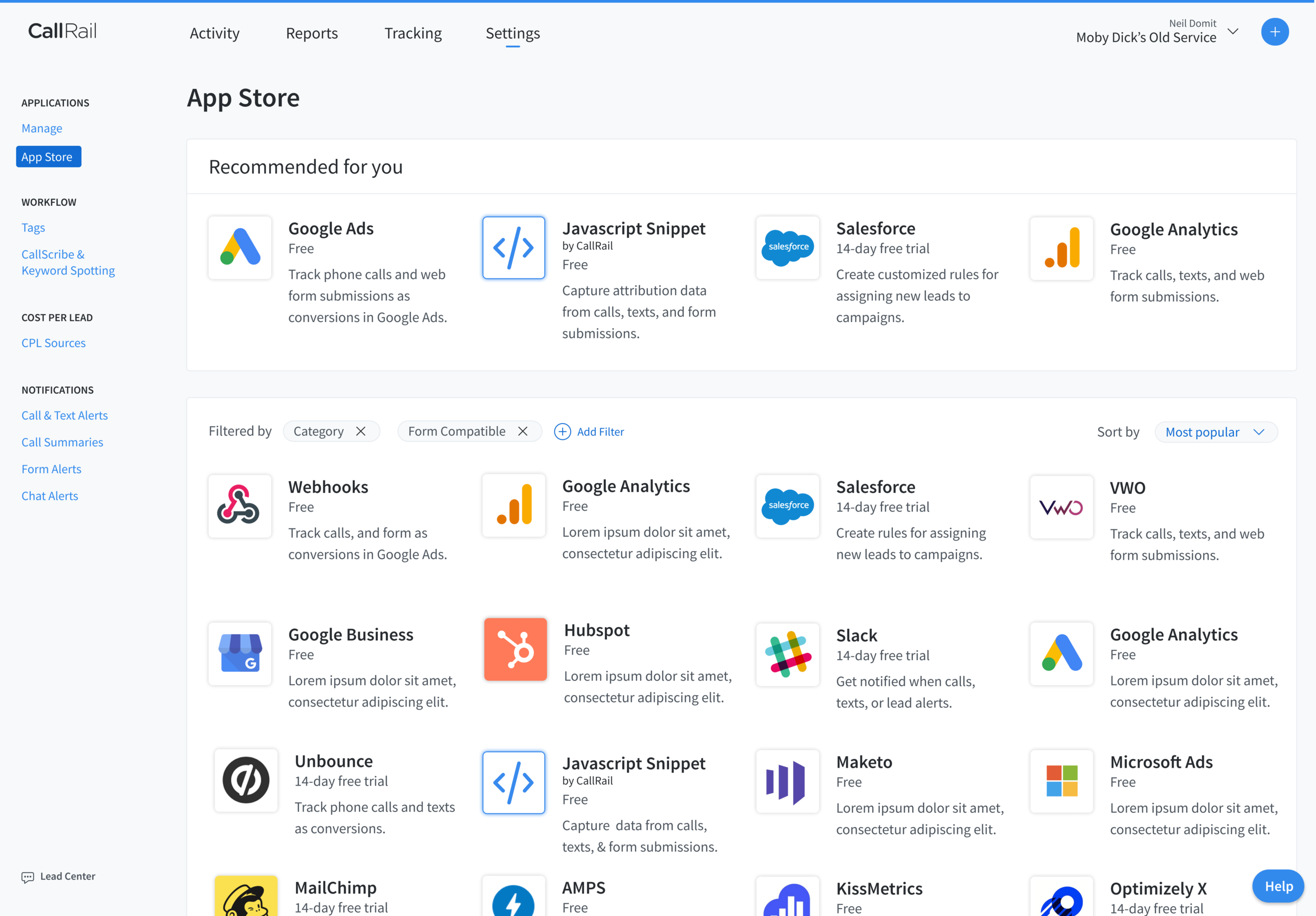Viewport: 1316px width, 916px height.
Task: Open Lead Center chat icon
Action: point(27,877)
